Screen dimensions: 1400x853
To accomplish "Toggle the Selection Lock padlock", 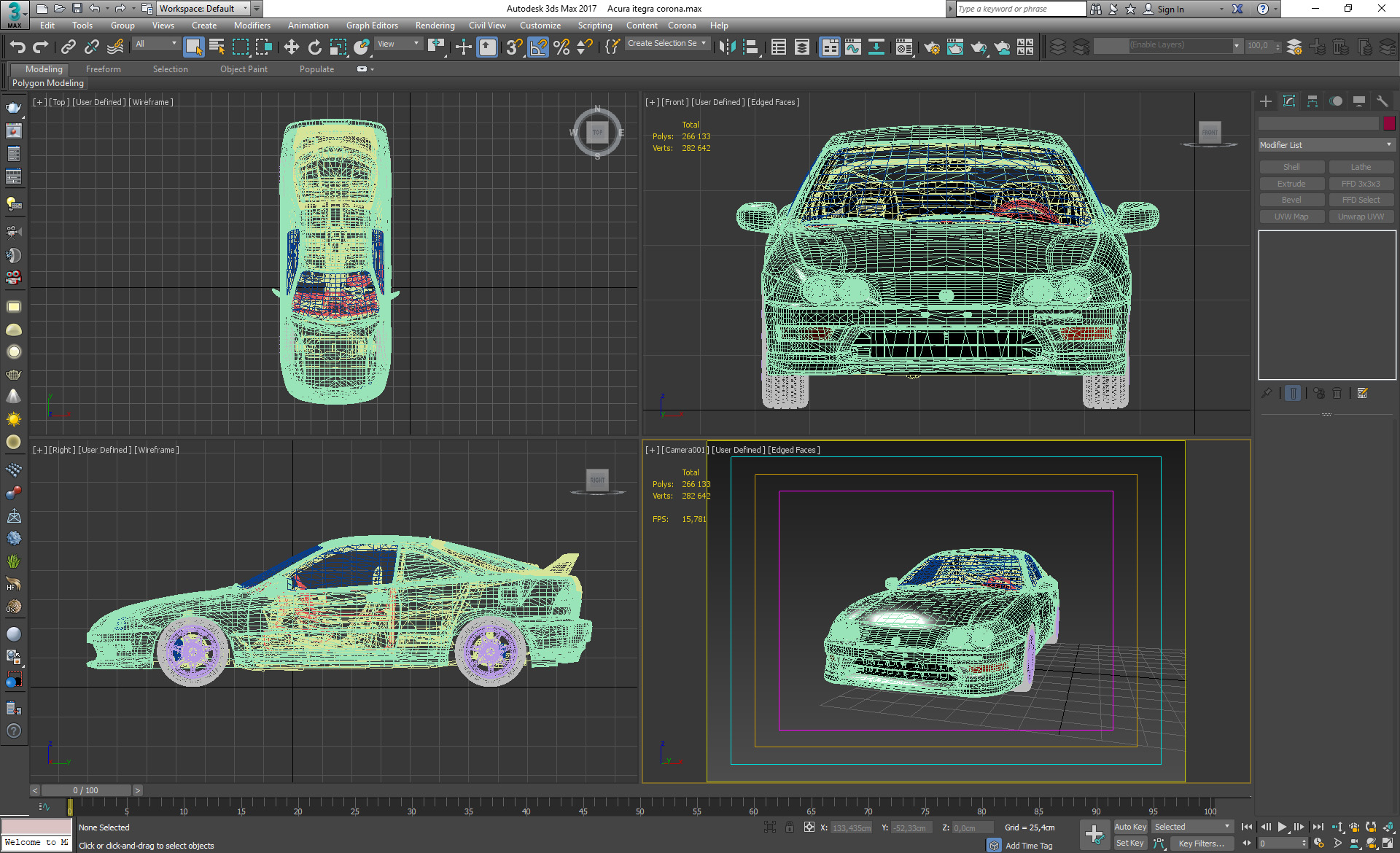I will point(790,827).
